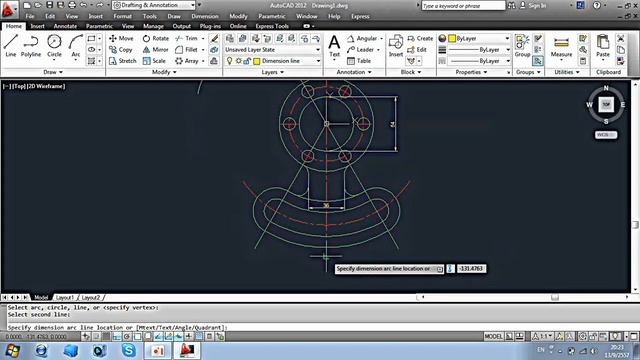Toggle Group Selection on/off in Groups panel

538,61
